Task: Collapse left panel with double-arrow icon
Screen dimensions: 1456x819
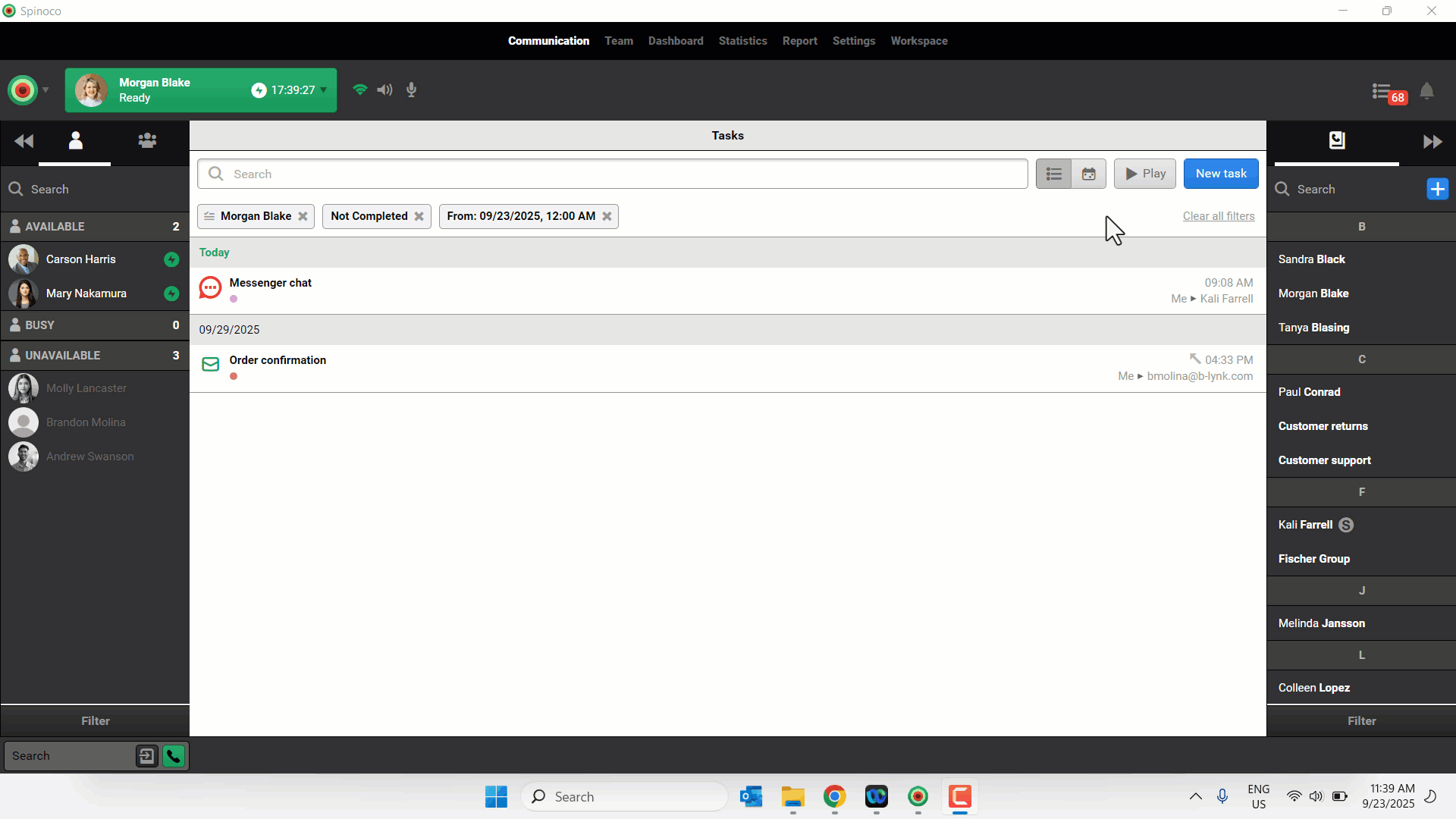Action: pyautogui.click(x=24, y=141)
